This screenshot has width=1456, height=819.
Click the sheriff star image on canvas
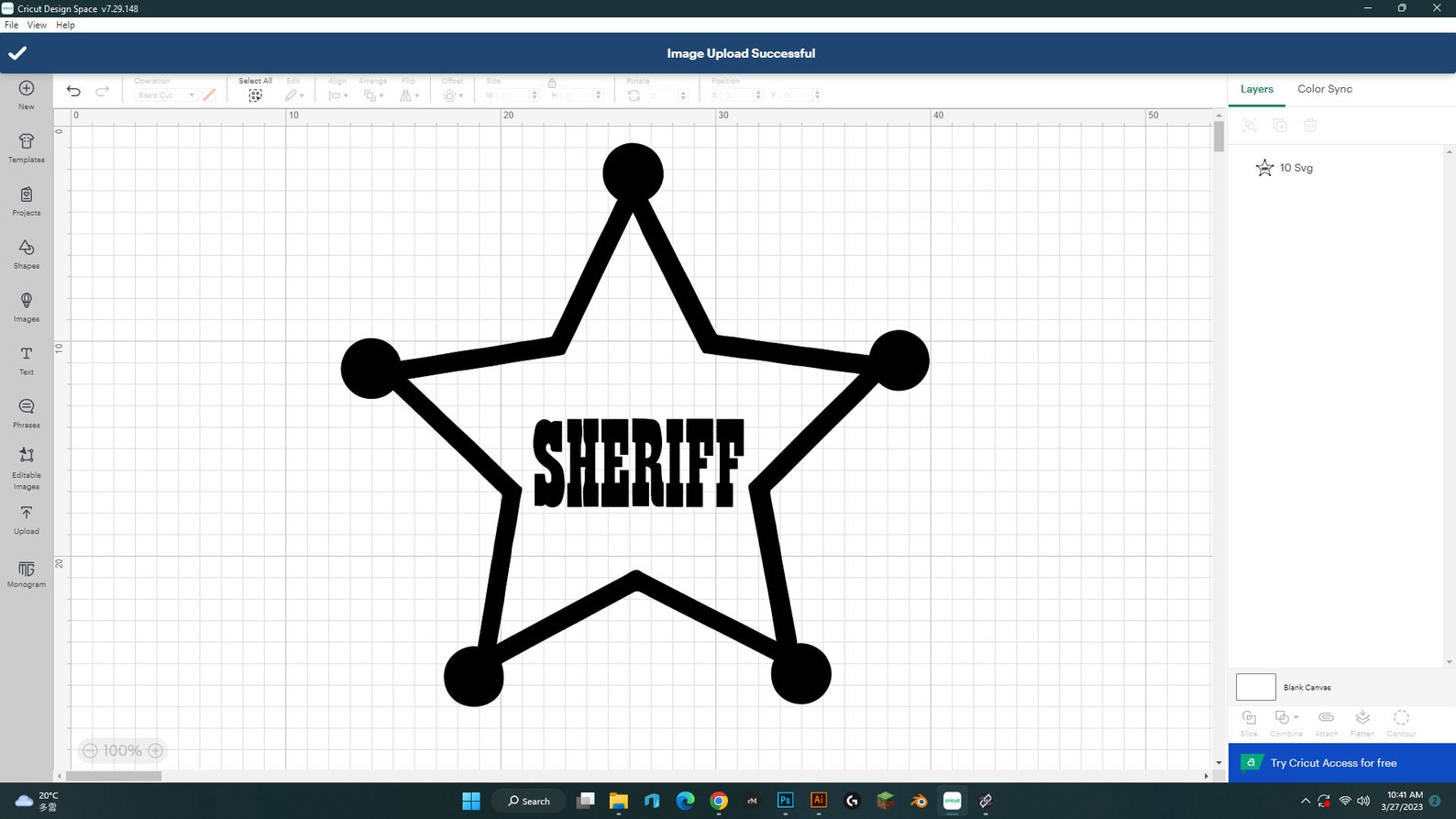pos(634,426)
